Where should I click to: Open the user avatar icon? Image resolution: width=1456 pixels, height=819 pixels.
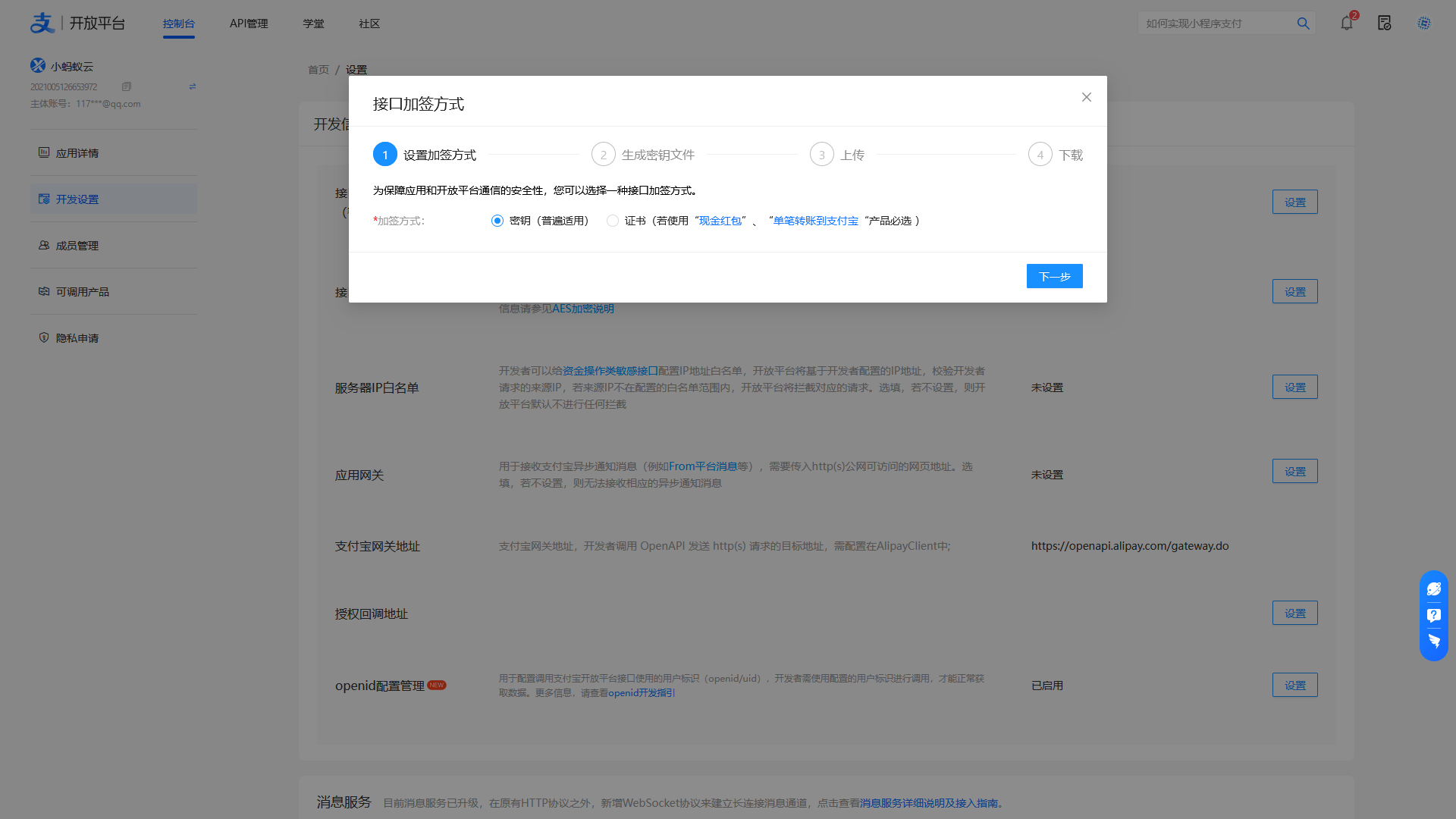click(x=1424, y=23)
